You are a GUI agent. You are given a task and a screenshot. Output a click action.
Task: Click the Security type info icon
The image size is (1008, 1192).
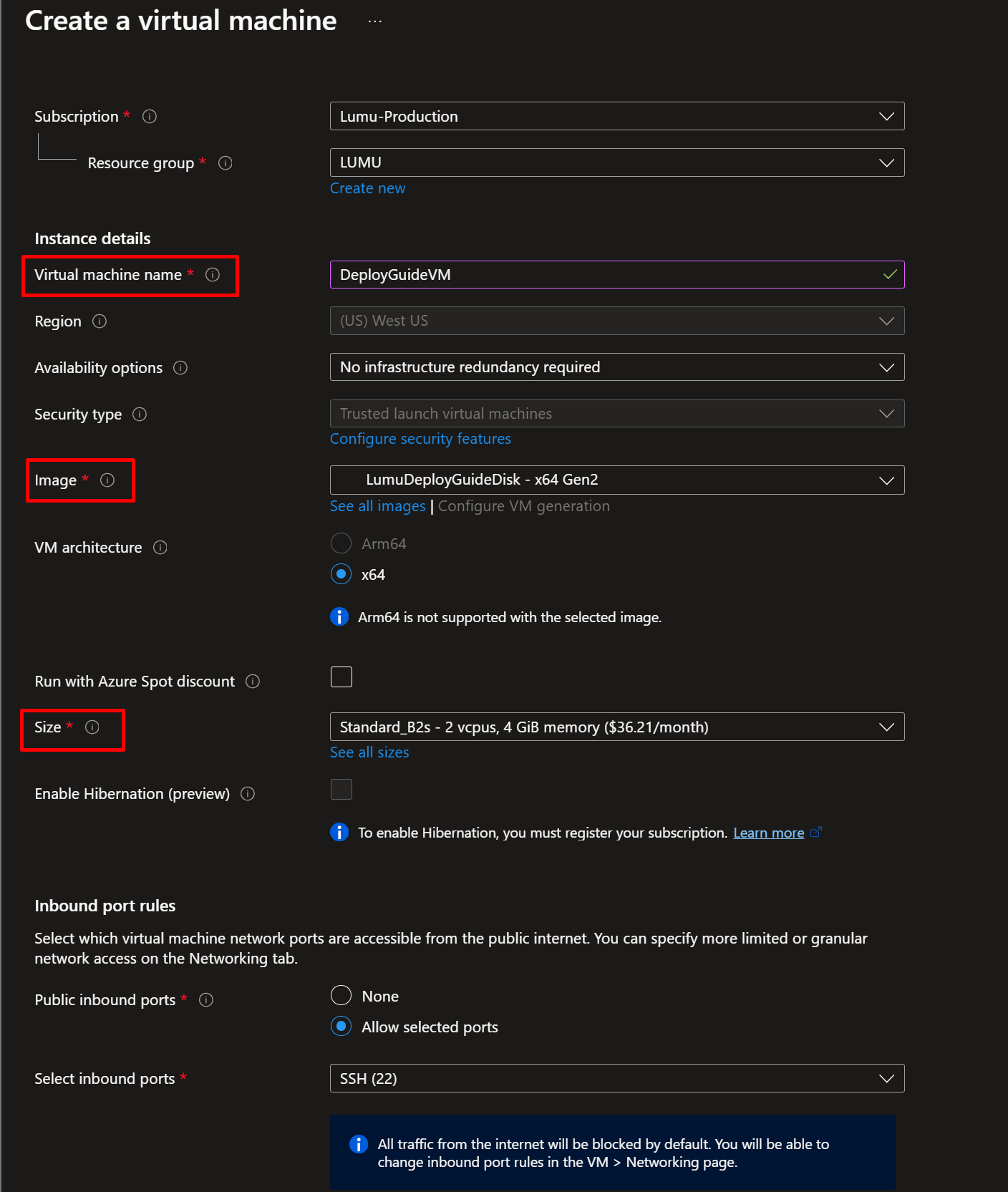(x=140, y=415)
